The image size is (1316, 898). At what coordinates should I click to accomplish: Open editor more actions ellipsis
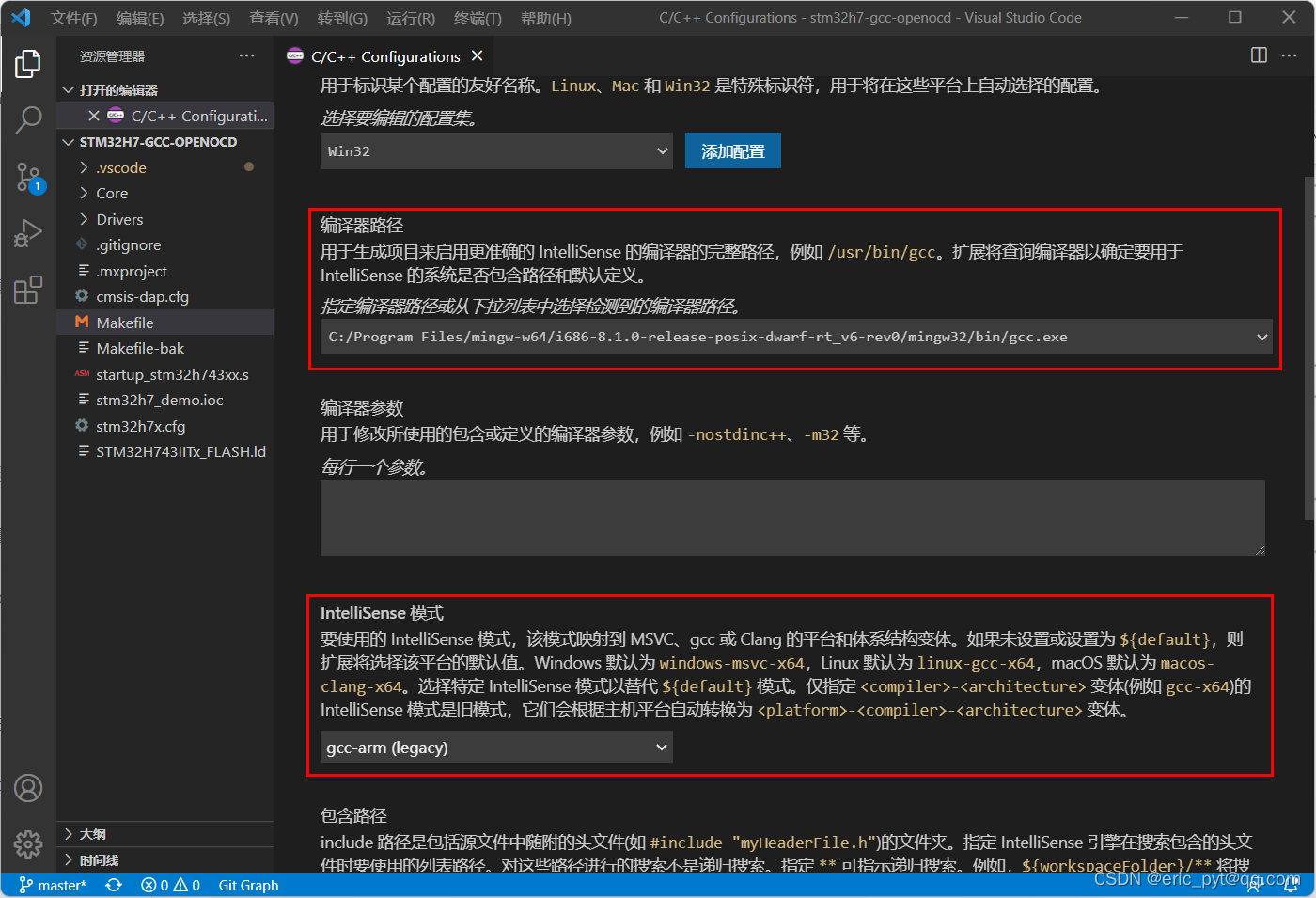[1289, 55]
